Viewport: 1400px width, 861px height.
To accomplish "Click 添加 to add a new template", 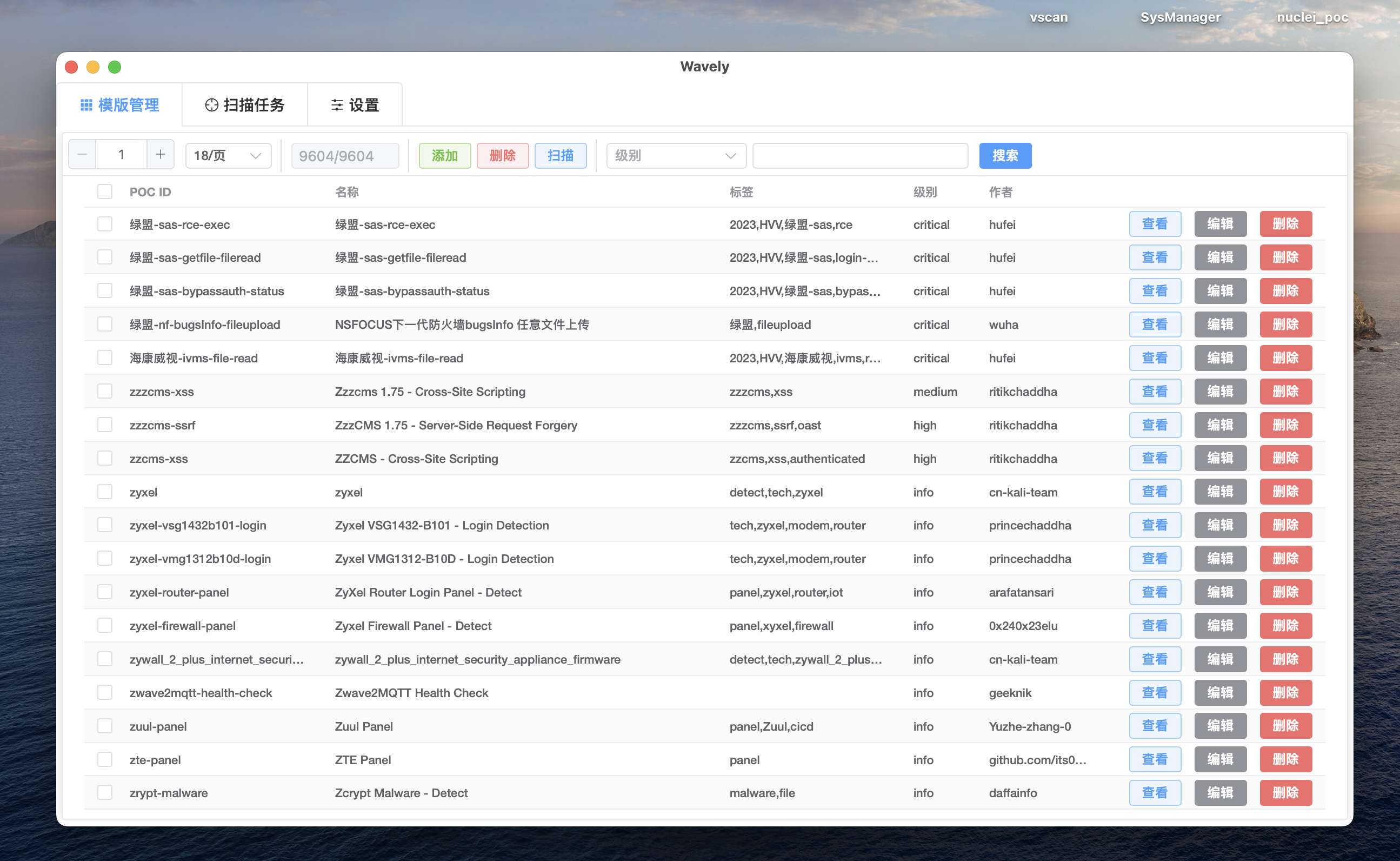I will coord(445,155).
